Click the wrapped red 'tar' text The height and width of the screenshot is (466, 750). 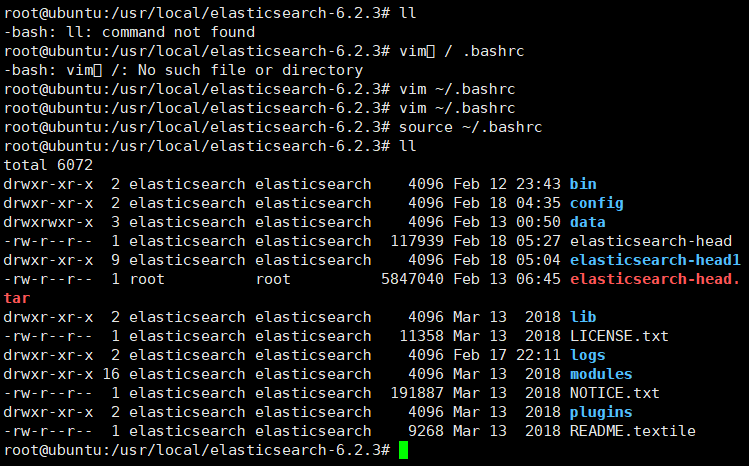tap(17, 298)
